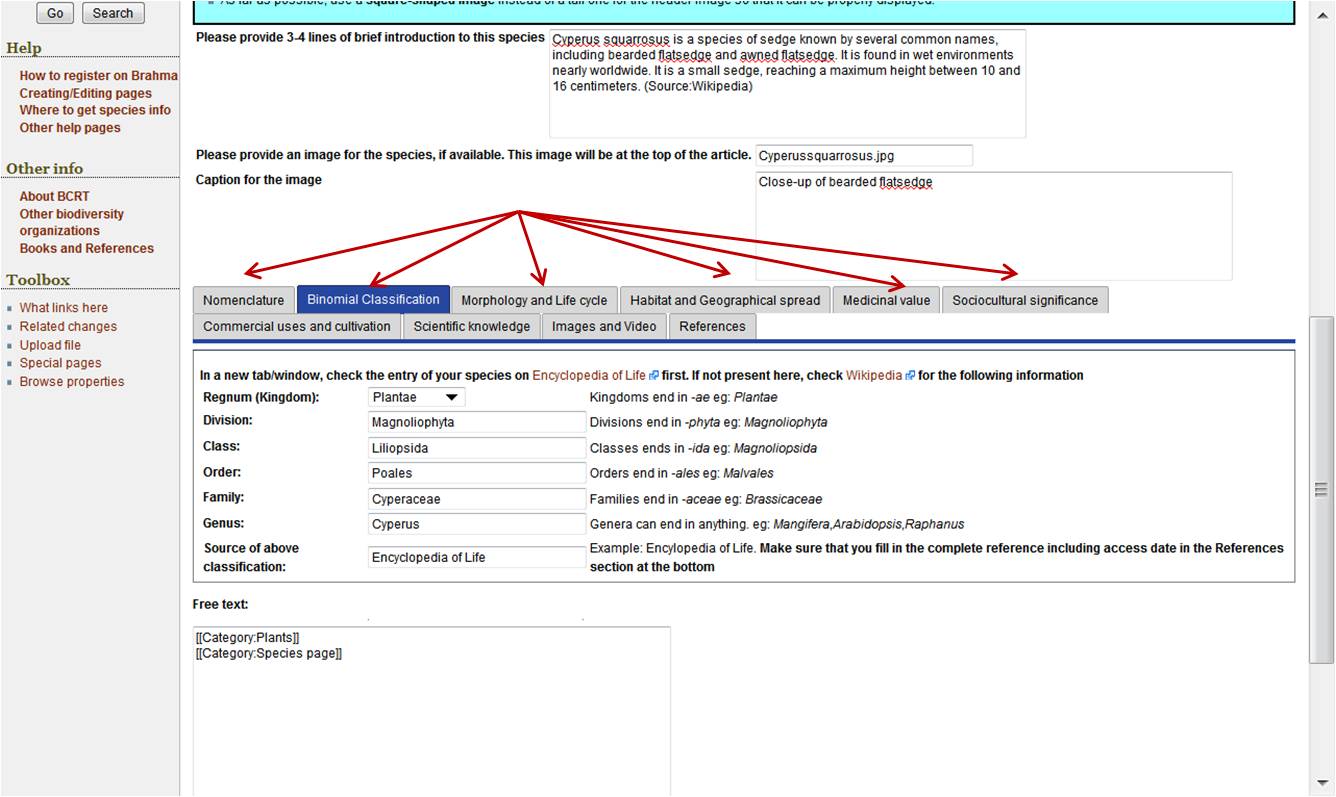Open Where to get species info link
This screenshot has width=1336, height=797.
pos(95,110)
